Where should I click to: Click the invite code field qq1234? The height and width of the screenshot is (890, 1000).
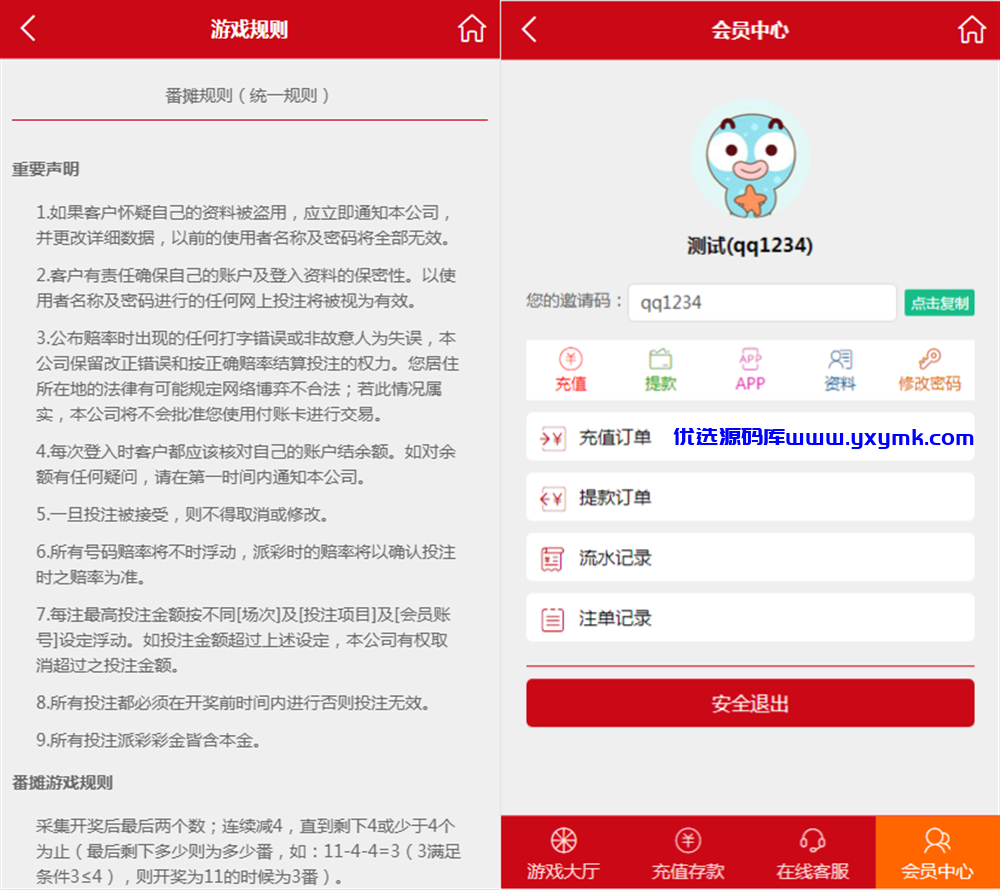[x=762, y=303]
